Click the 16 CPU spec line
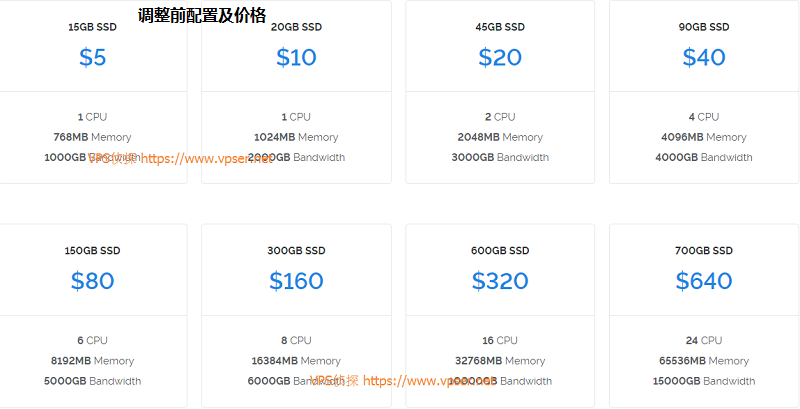 click(500, 340)
